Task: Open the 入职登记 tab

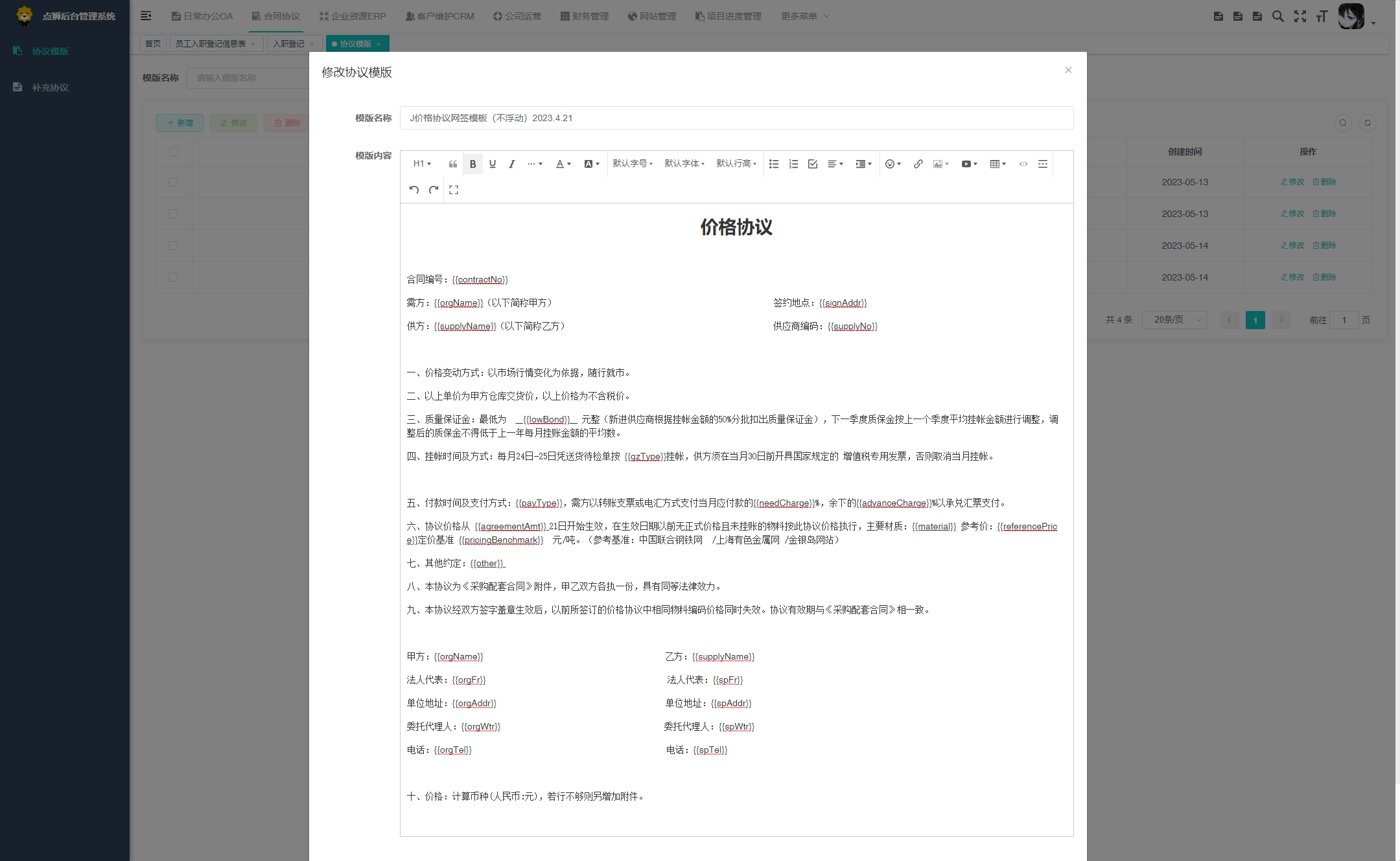Action: (x=289, y=43)
